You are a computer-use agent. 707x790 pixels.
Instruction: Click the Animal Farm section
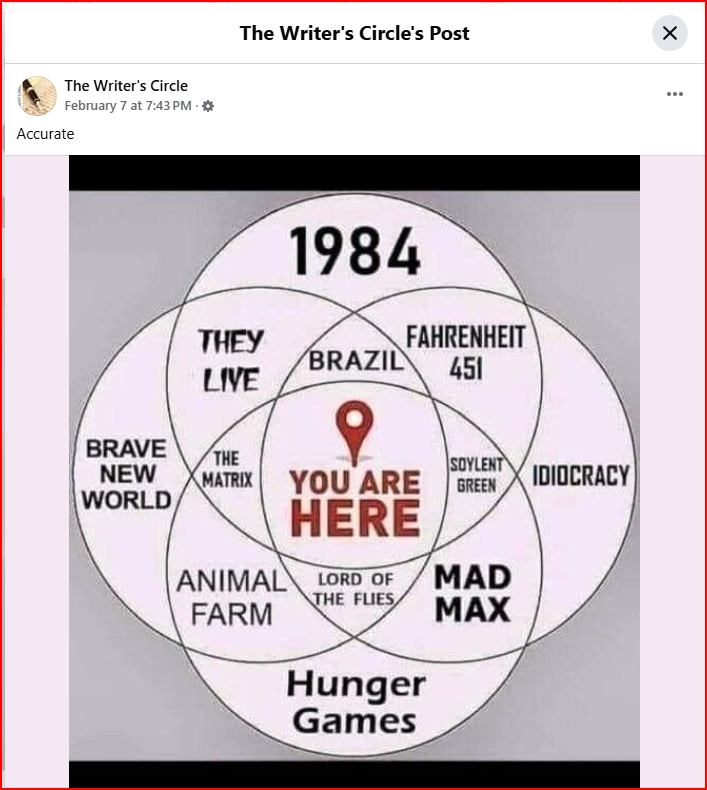pyautogui.click(x=231, y=598)
